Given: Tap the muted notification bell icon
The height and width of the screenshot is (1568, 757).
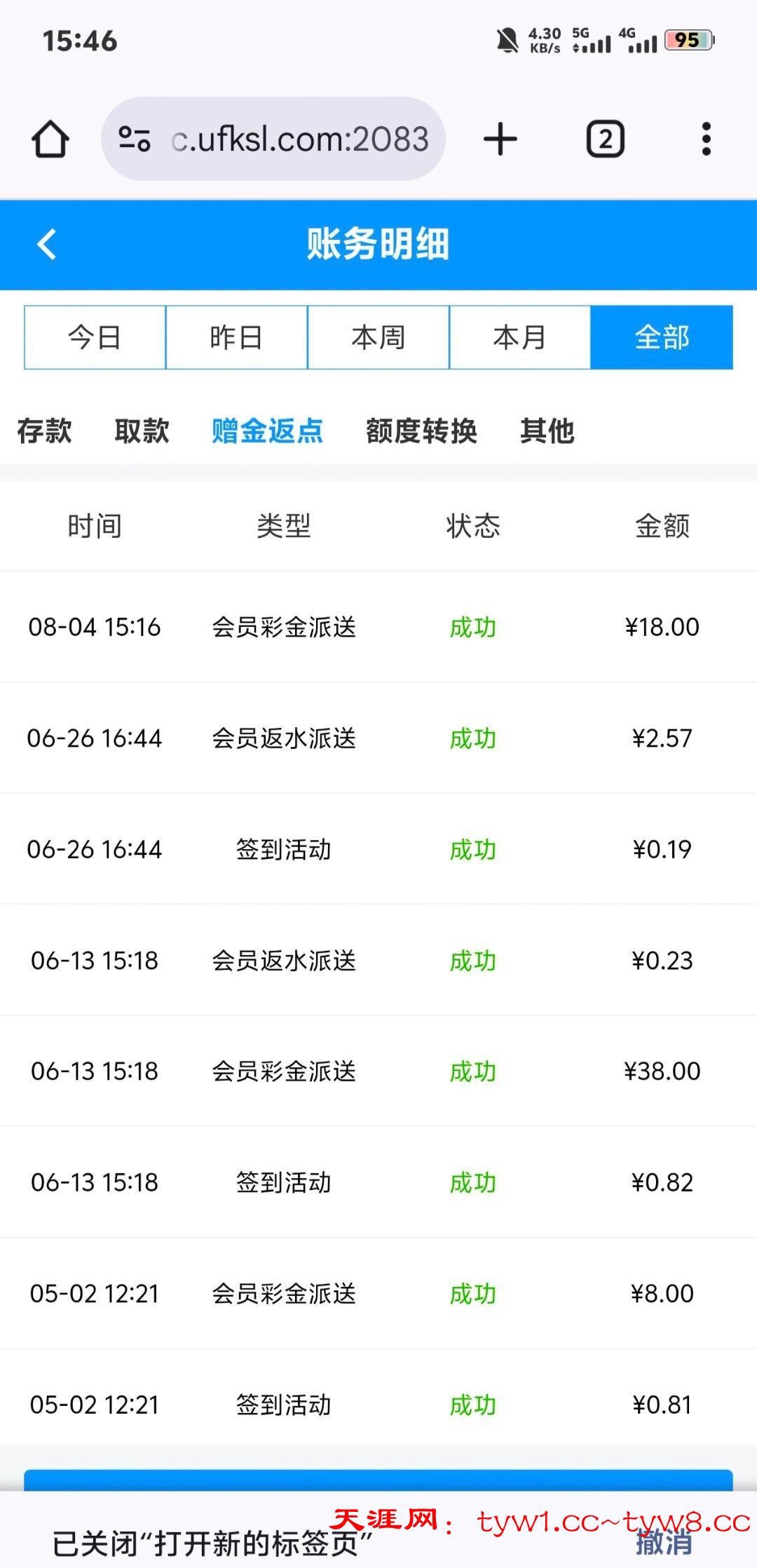Looking at the screenshot, I should coord(507,41).
